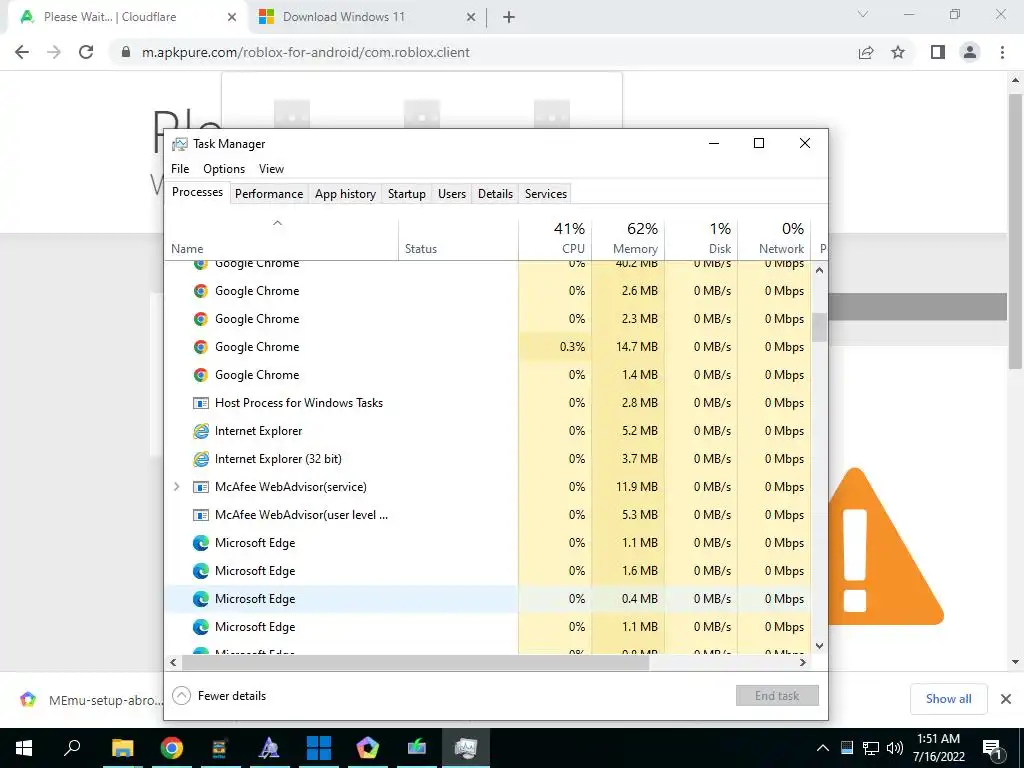Select highlighted Microsoft Edge 0.4 MB row
The width and height of the screenshot is (1024, 768).
coord(488,599)
